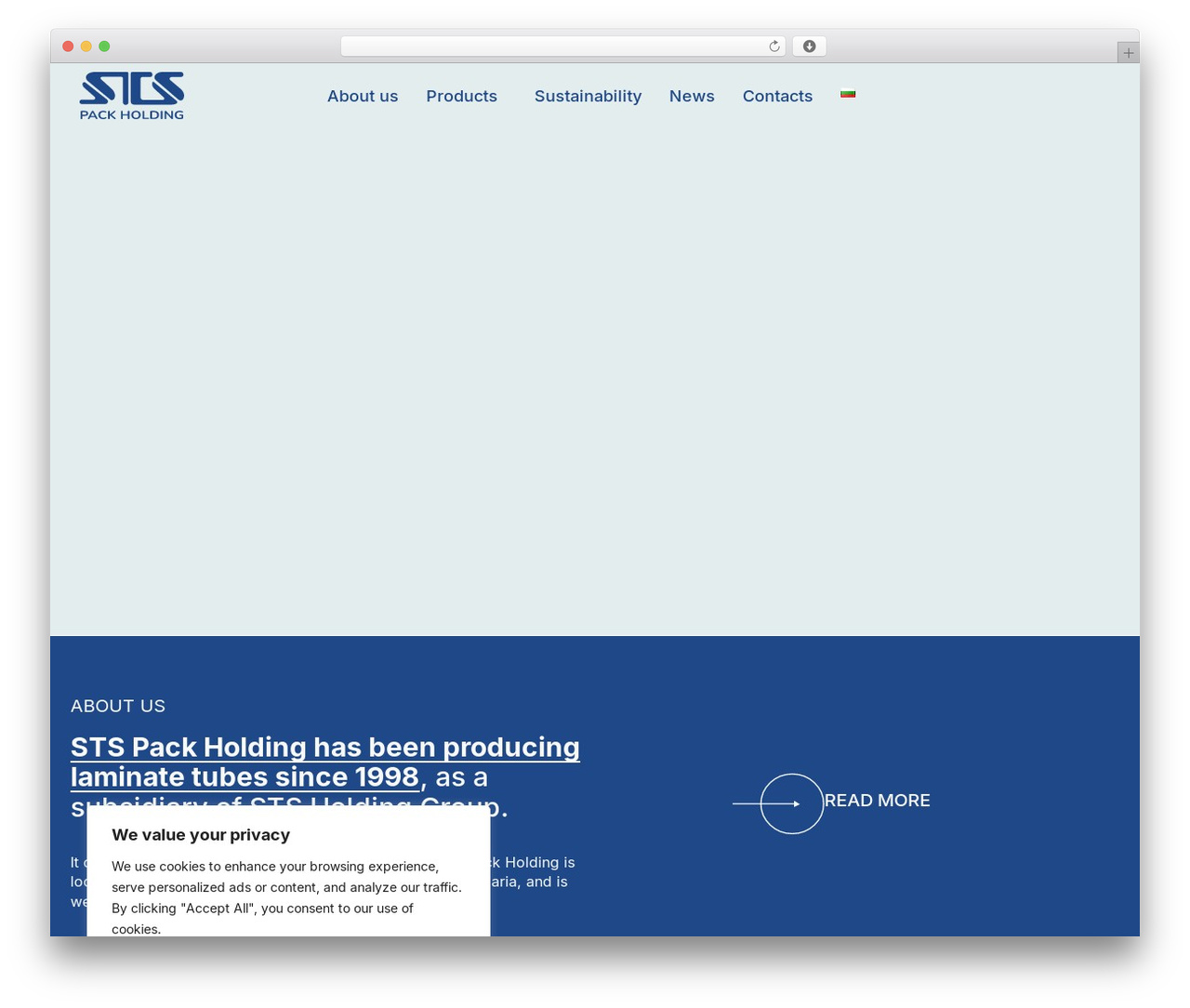Image resolution: width=1190 pixels, height=1008 pixels.
Task: Open the News section
Action: pyautogui.click(x=692, y=96)
